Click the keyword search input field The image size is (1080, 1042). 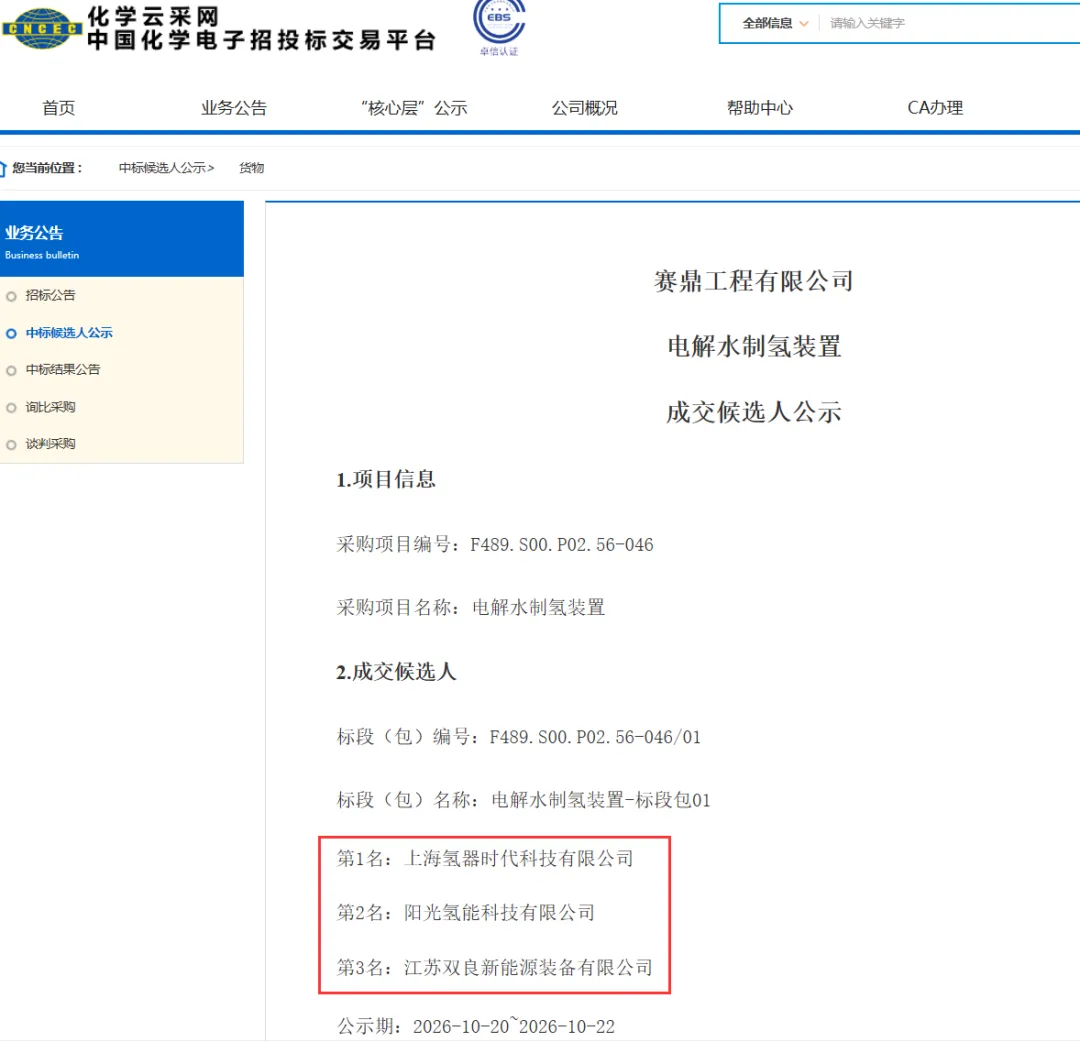tap(951, 23)
